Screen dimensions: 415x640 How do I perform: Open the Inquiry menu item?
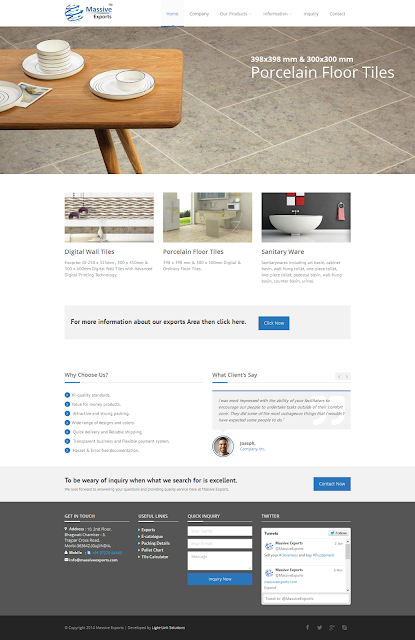tap(311, 14)
